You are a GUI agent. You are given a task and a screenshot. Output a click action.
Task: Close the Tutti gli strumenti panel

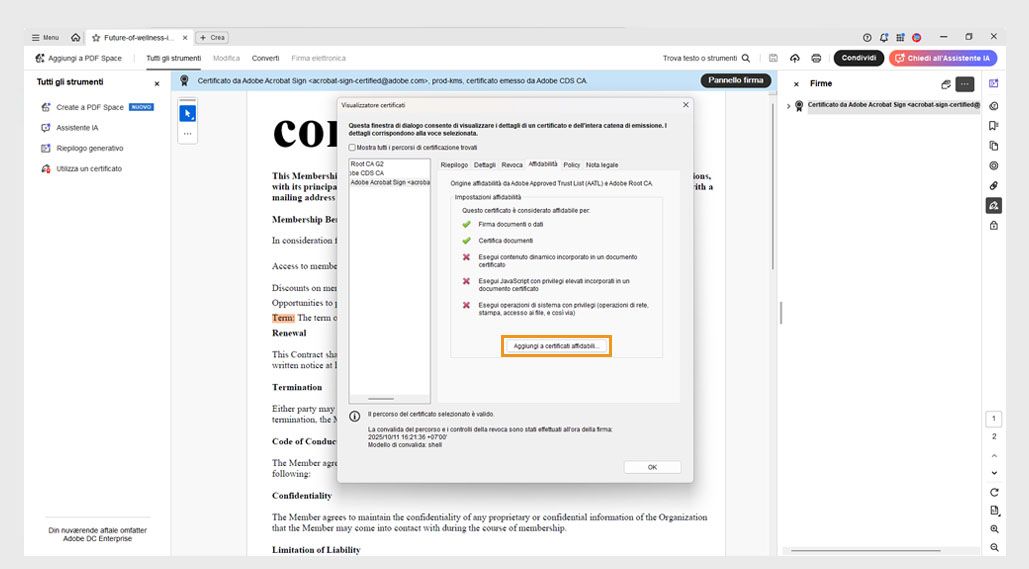157,83
